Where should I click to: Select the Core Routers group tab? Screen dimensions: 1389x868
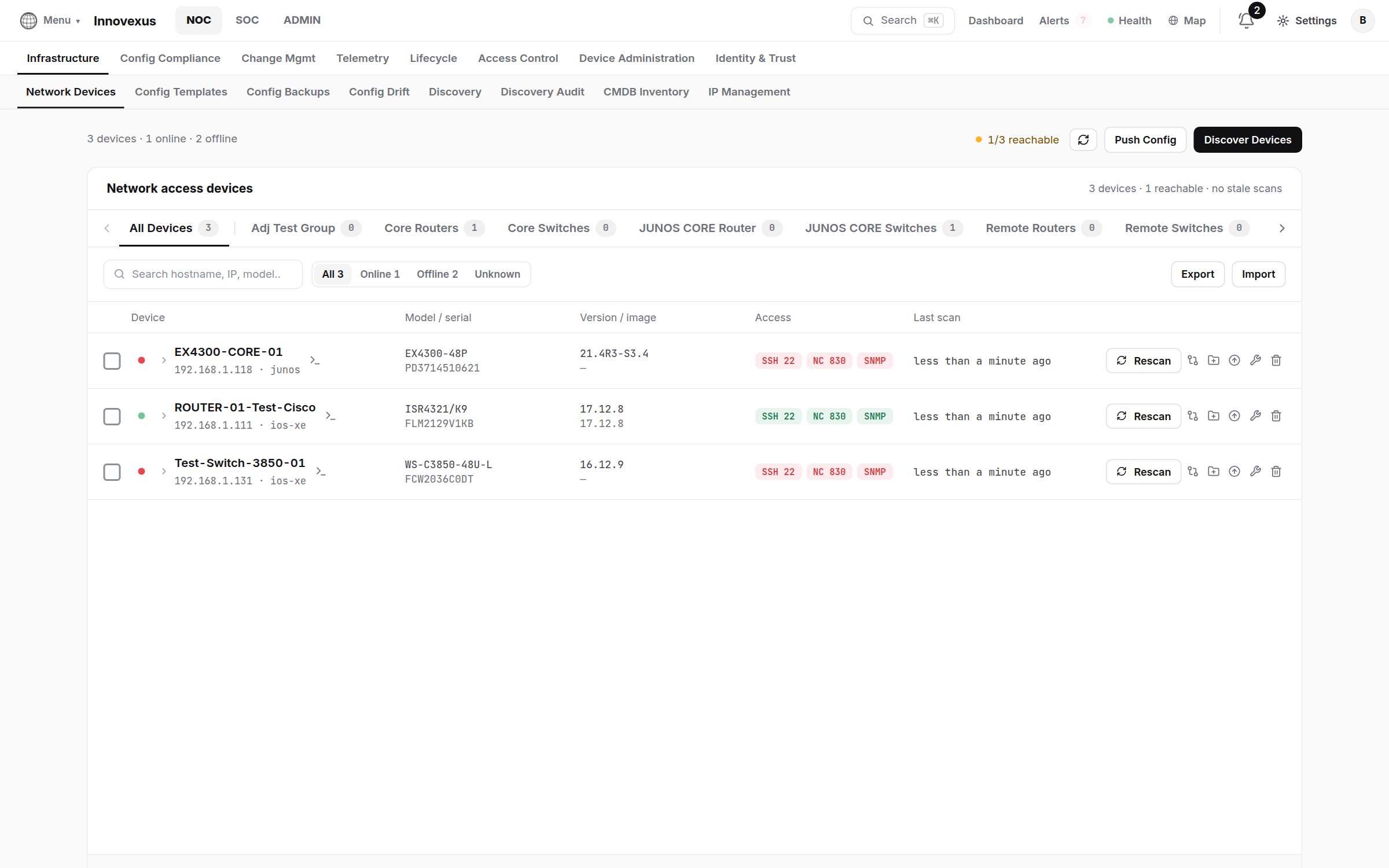point(434,228)
